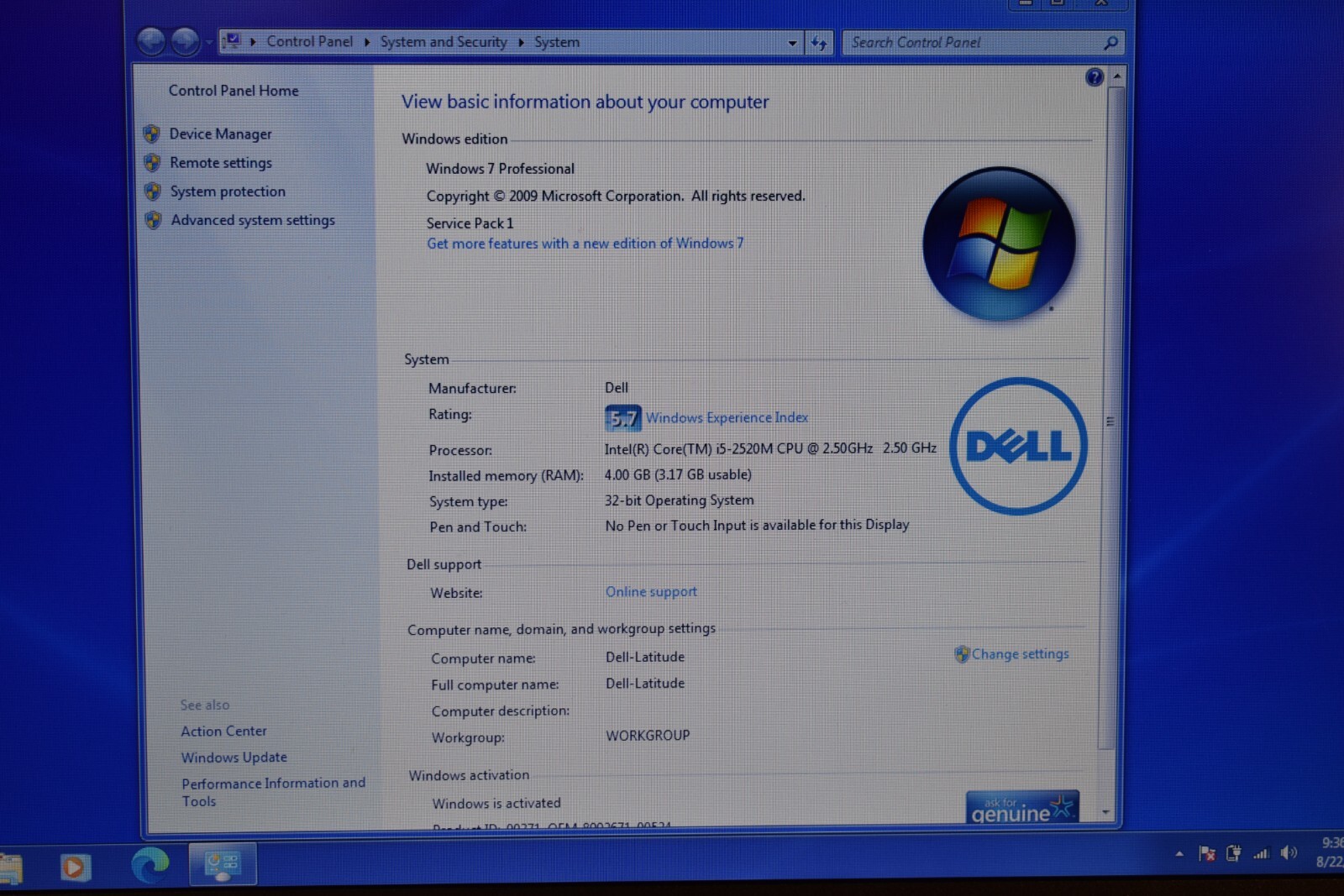The width and height of the screenshot is (1344, 896).
Task: Open Remote settings link
Action: (x=221, y=162)
